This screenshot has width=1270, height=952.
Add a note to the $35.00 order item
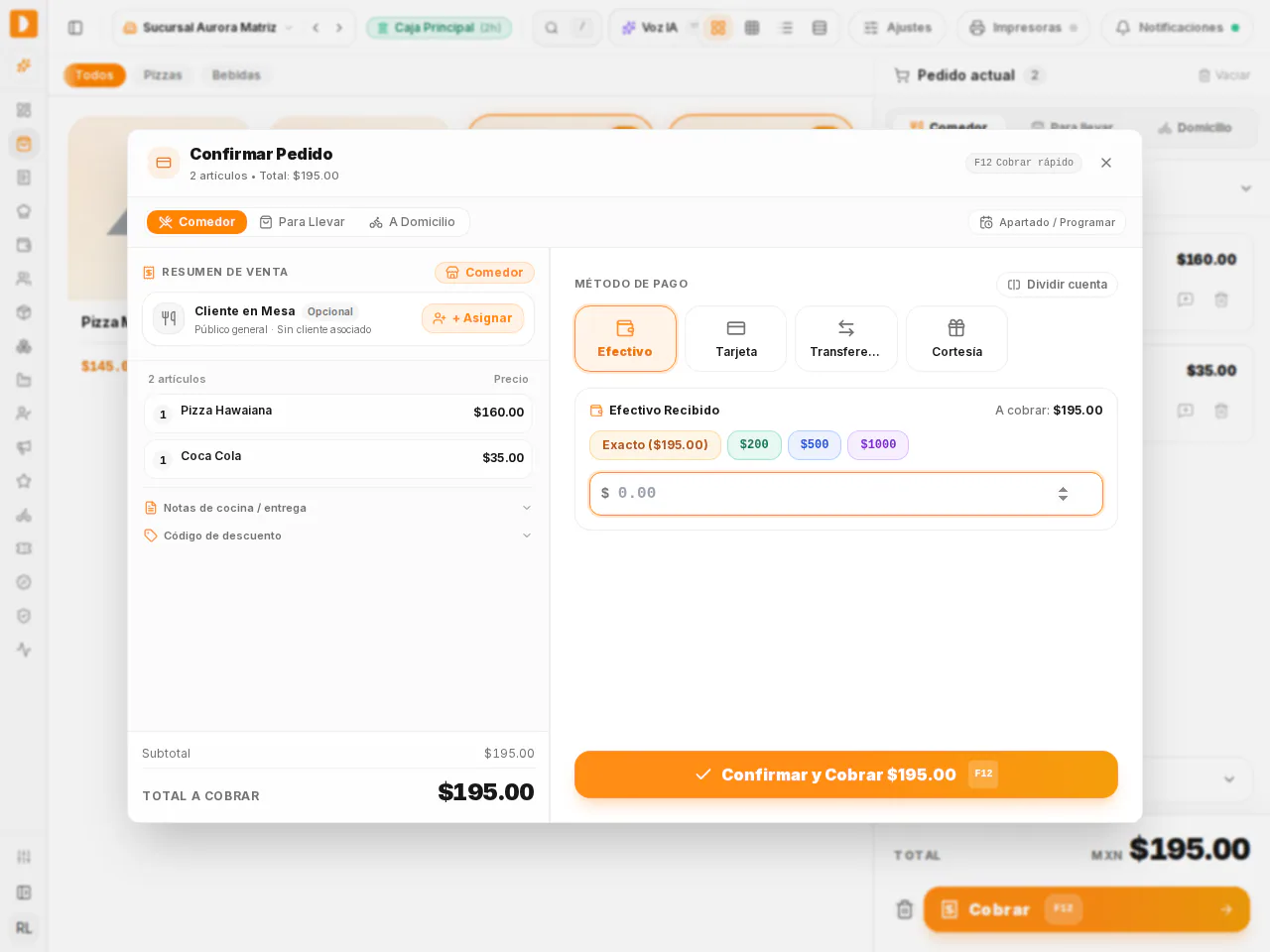pyautogui.click(x=1186, y=411)
